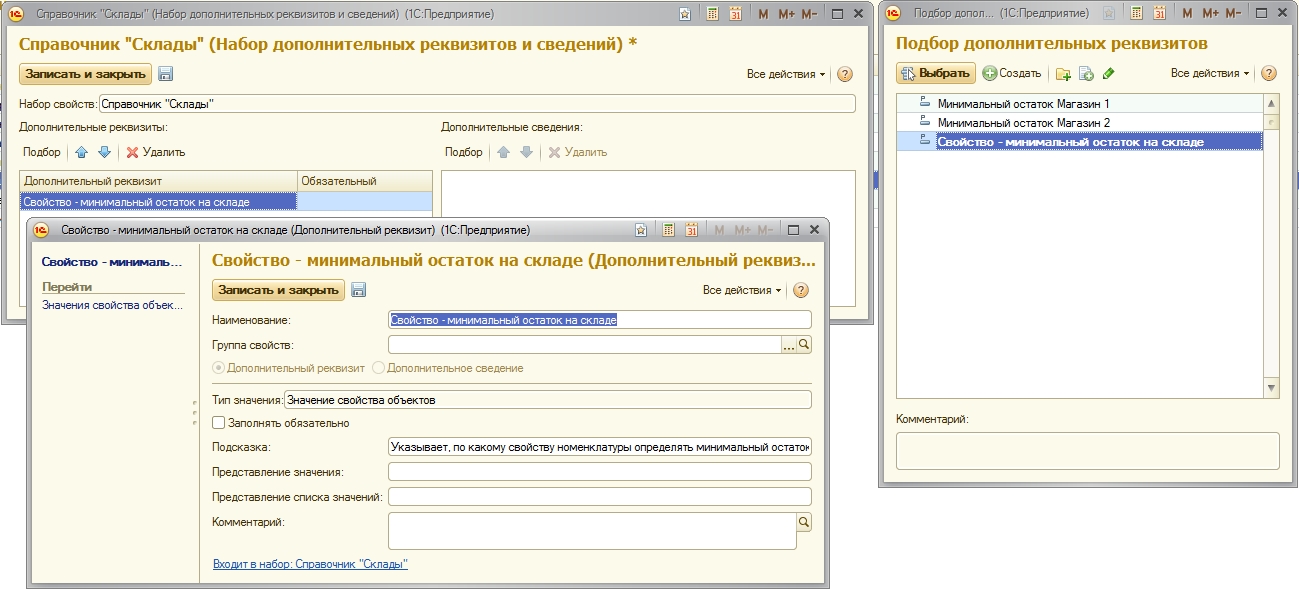Click the save diskette icon next to Записать и закрыть
Viewport: 1299px width, 590px height.
click(360, 290)
